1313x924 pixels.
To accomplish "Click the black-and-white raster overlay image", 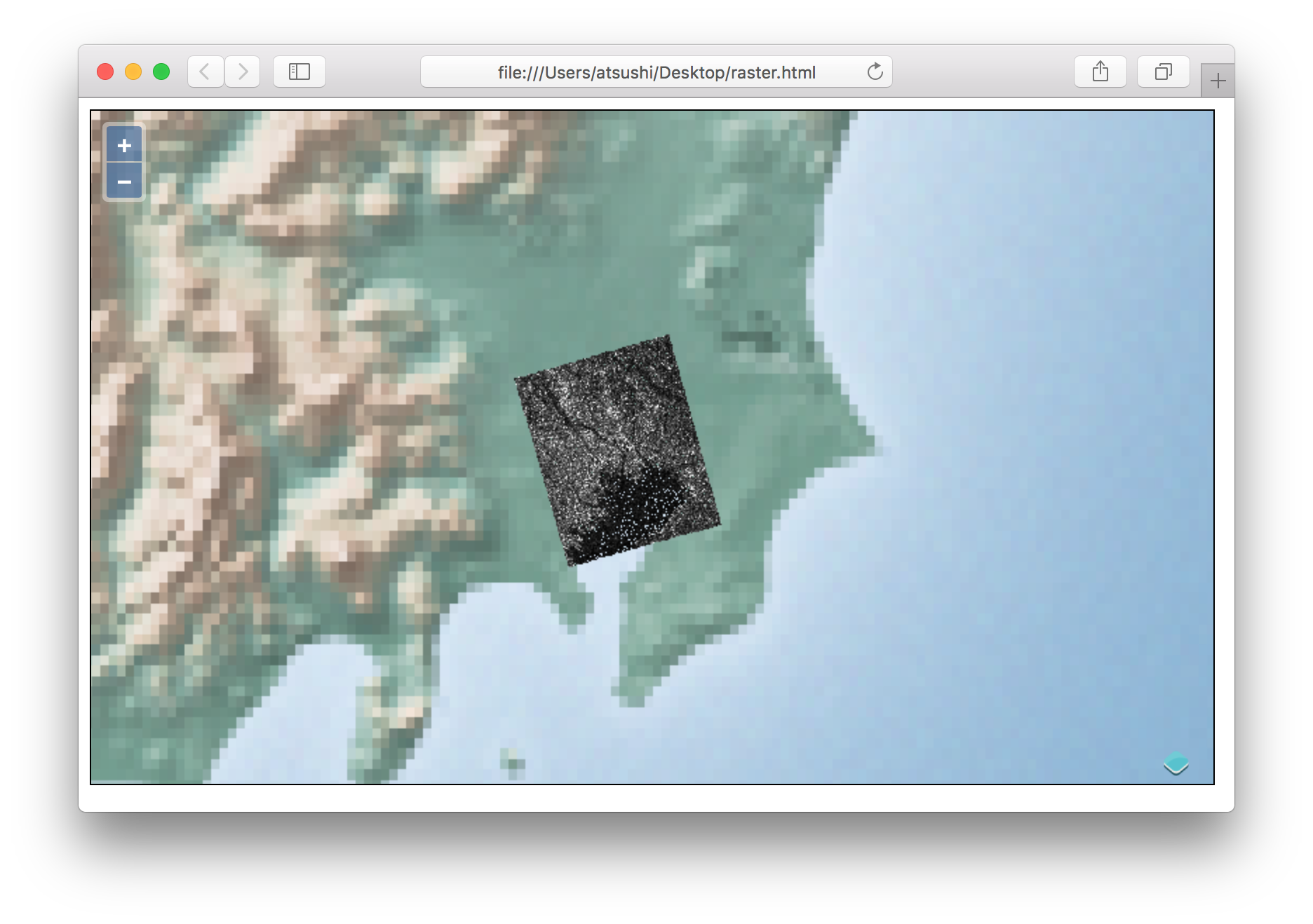I will (617, 450).
